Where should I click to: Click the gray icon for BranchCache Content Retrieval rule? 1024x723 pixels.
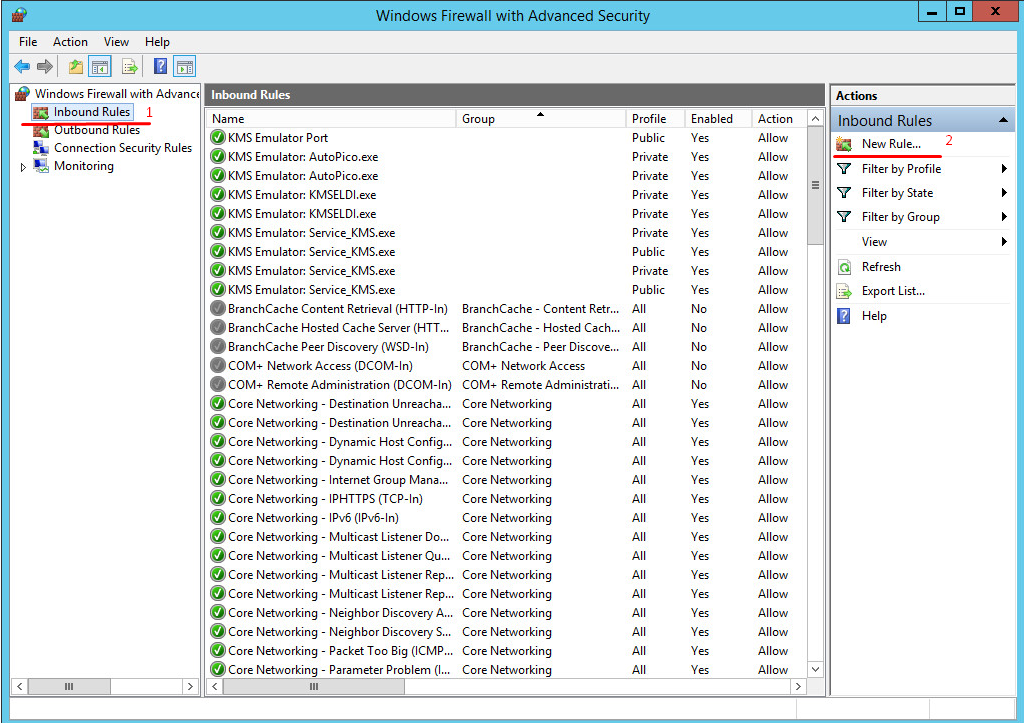tap(218, 309)
